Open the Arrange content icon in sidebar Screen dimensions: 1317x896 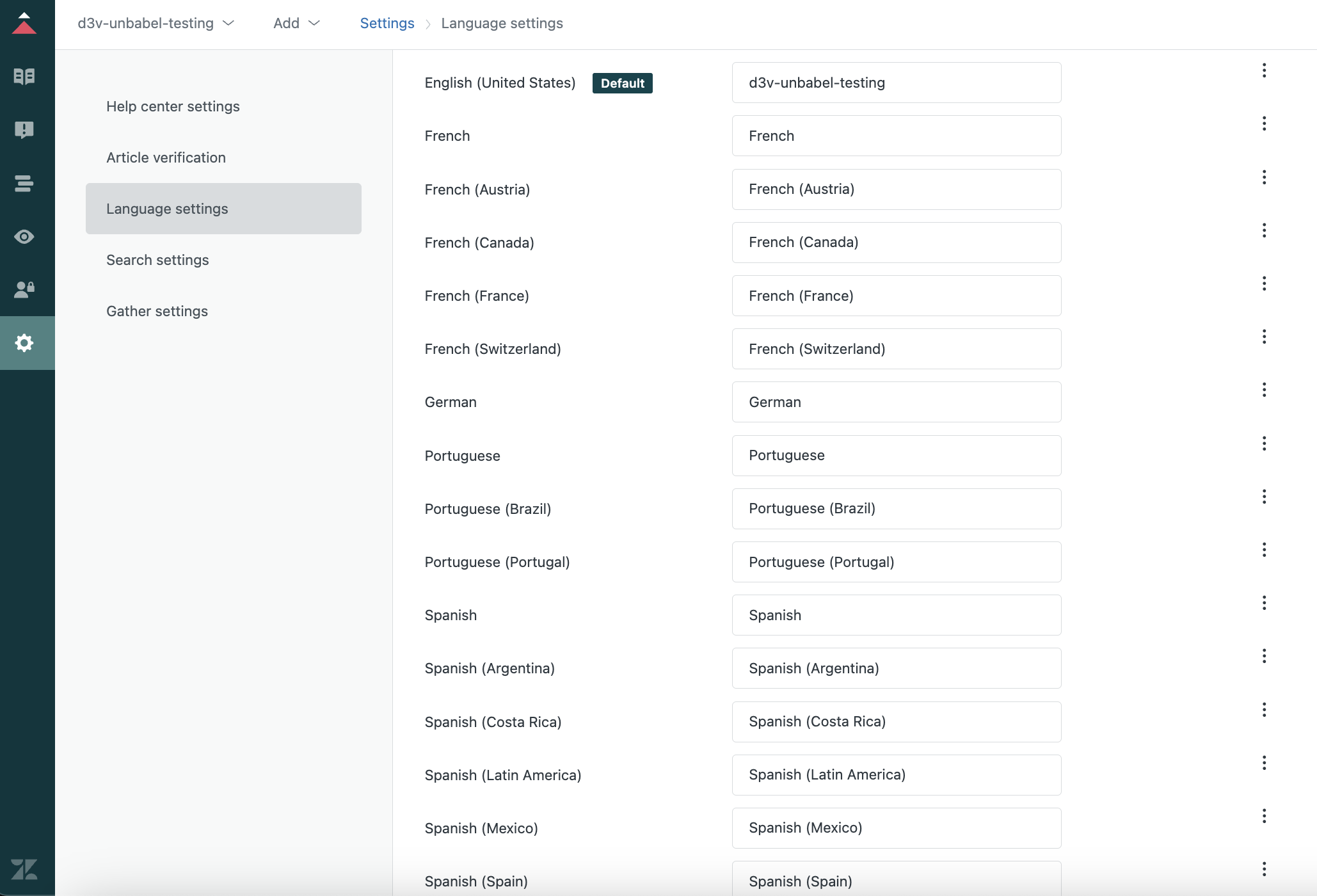(24, 184)
